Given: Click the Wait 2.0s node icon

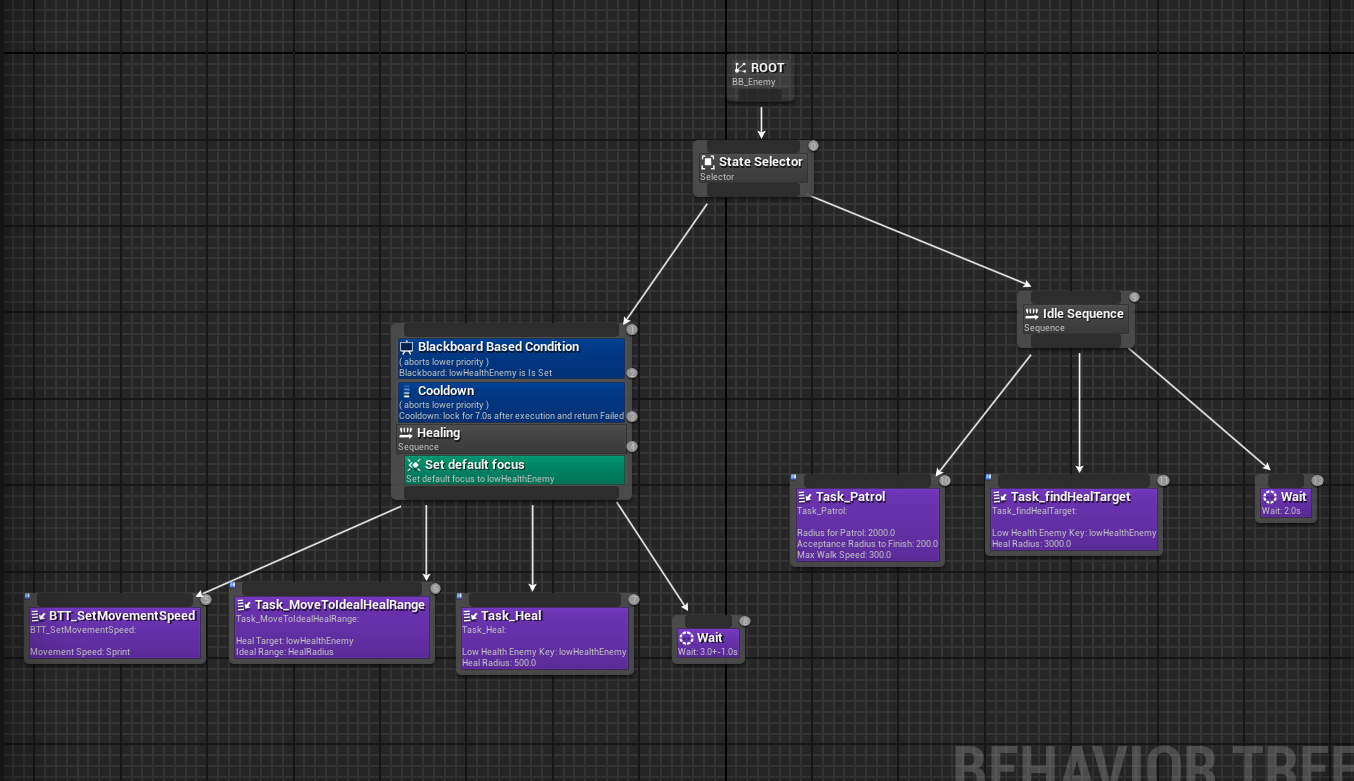Looking at the screenshot, I should coord(1270,497).
